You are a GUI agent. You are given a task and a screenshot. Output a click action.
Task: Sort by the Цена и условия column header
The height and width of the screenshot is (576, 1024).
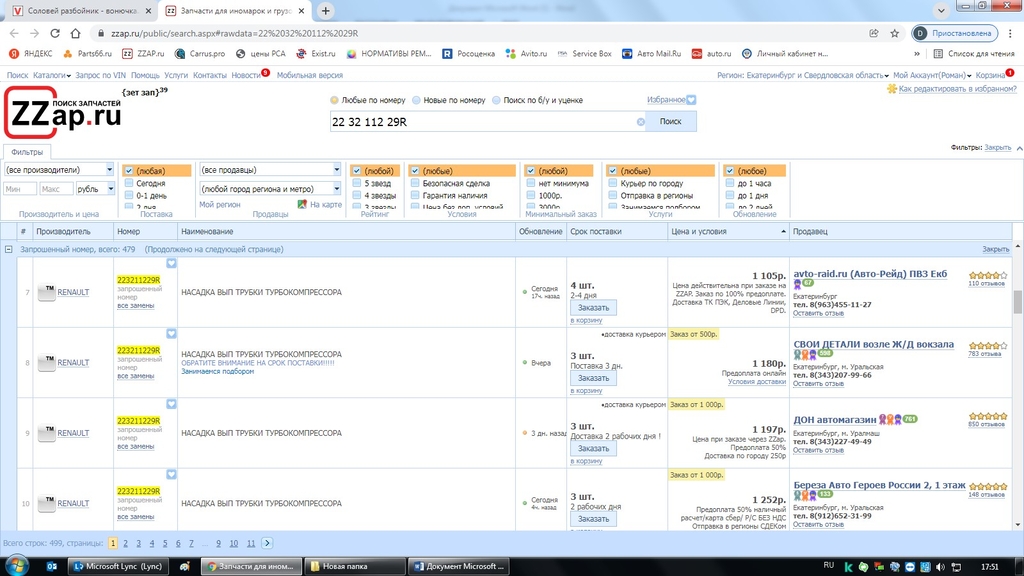(x=728, y=231)
